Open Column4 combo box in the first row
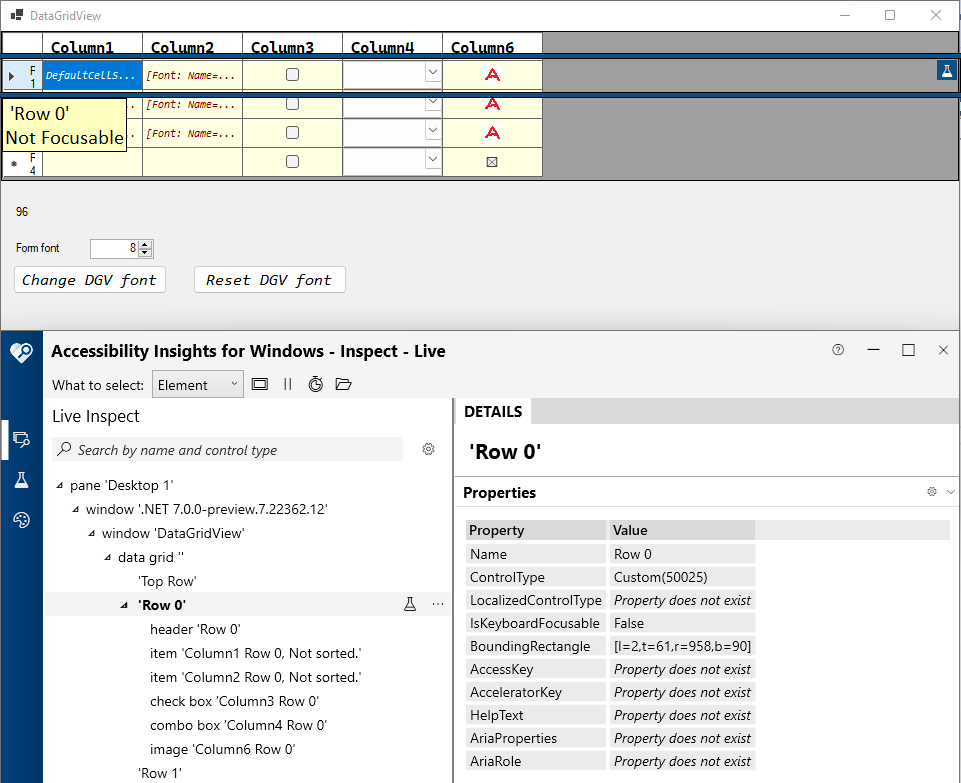Viewport: 961px width, 783px height. (433, 72)
